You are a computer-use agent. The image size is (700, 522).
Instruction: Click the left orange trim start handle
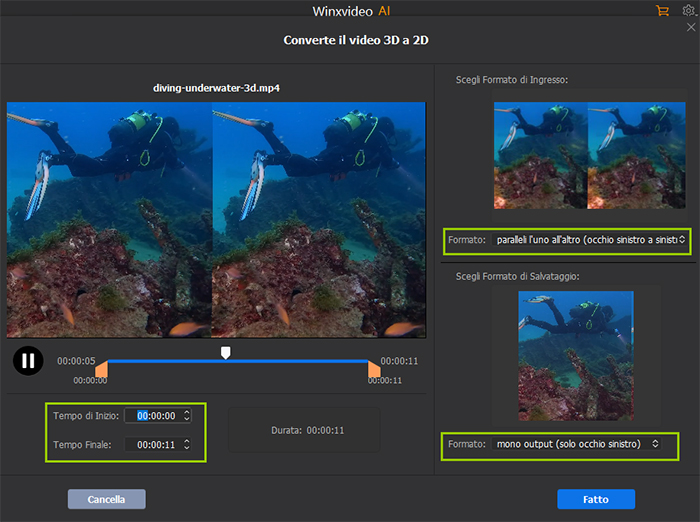101,370
